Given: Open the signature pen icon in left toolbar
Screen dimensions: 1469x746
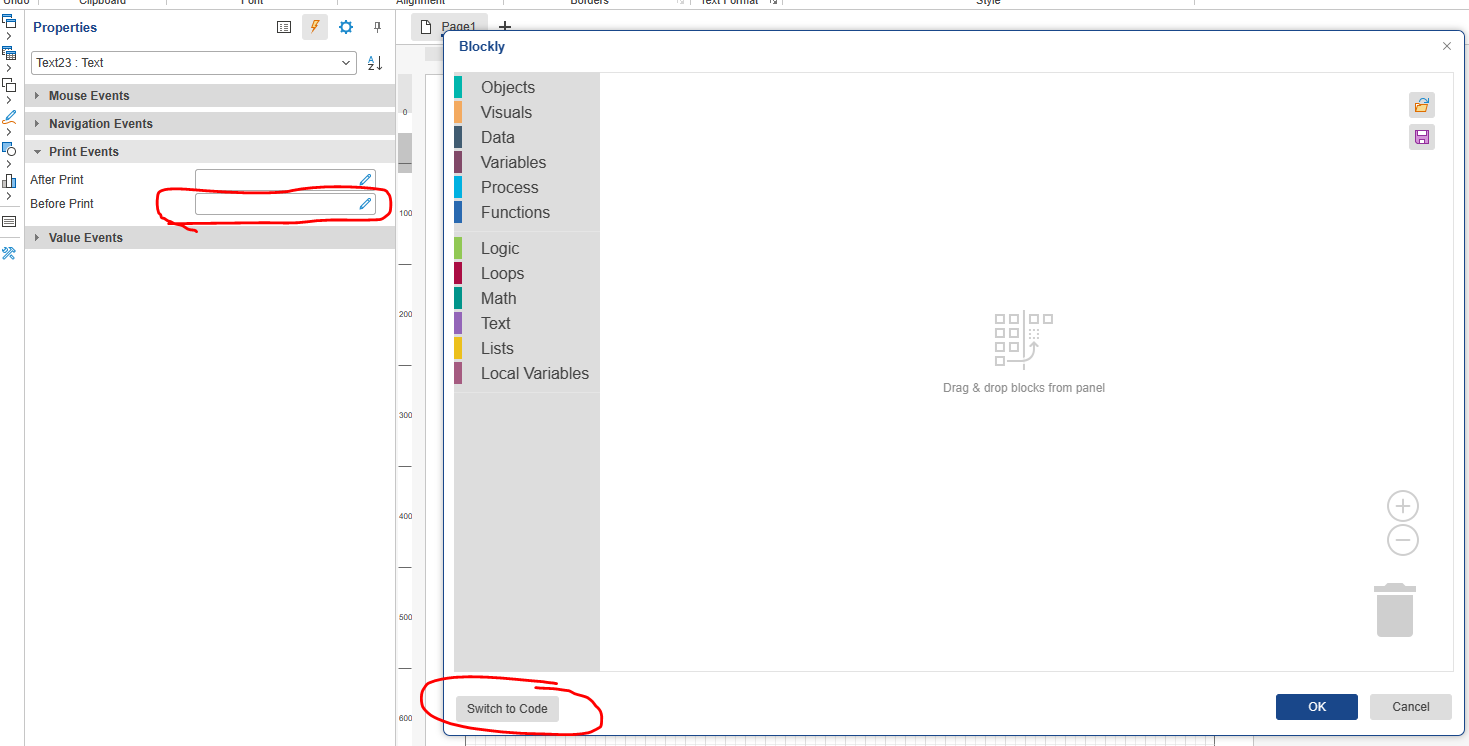Looking at the screenshot, I should tap(9, 117).
